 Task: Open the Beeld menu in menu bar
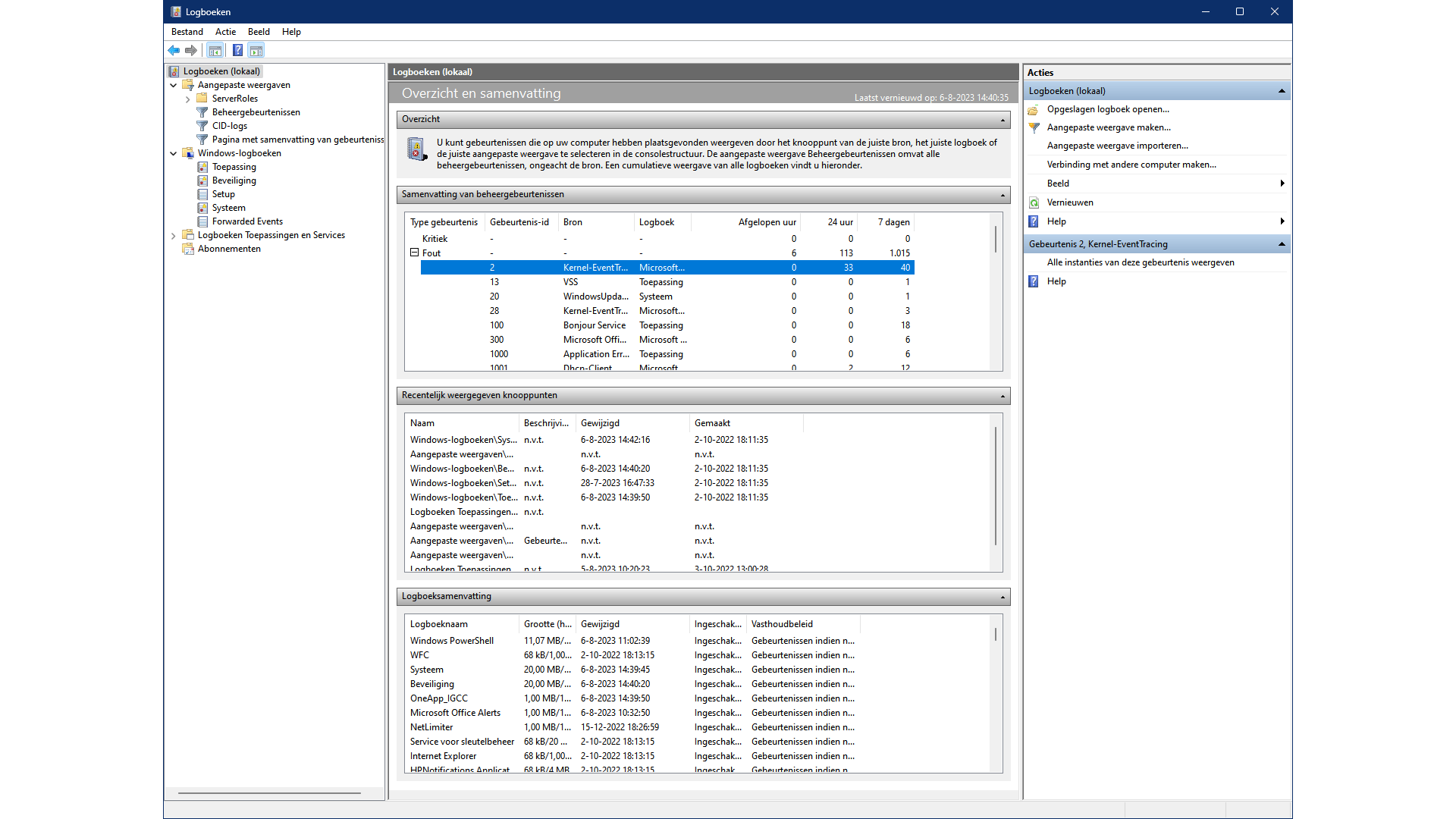point(259,32)
